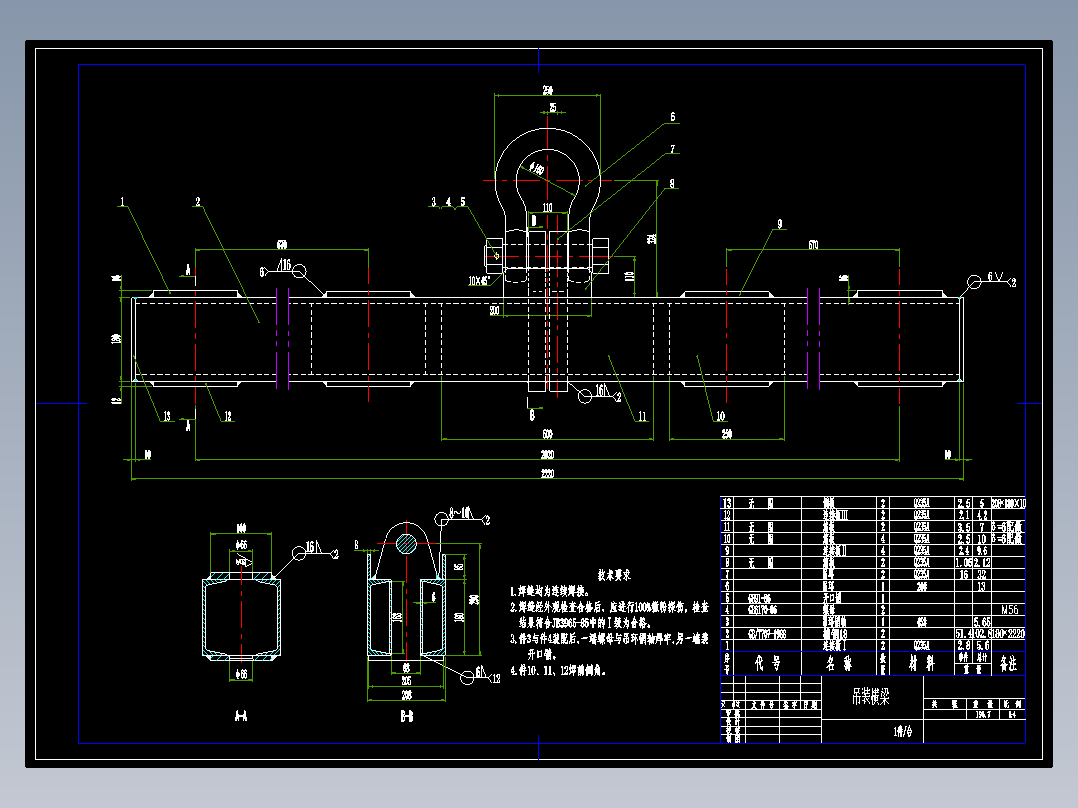Select the grouped callout 3 4 5

pyautogui.click(x=448, y=201)
